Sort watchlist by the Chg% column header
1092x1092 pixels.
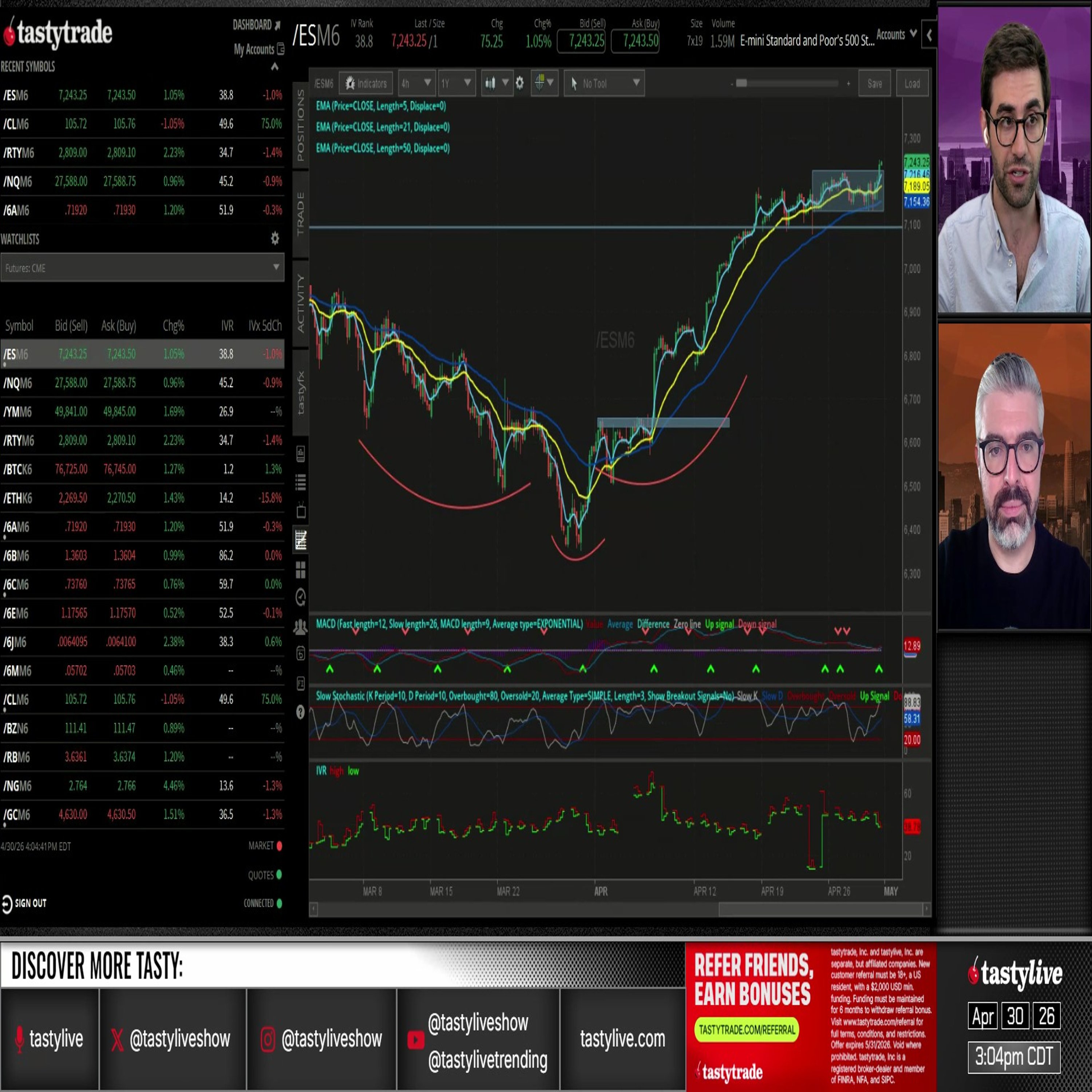click(x=174, y=326)
